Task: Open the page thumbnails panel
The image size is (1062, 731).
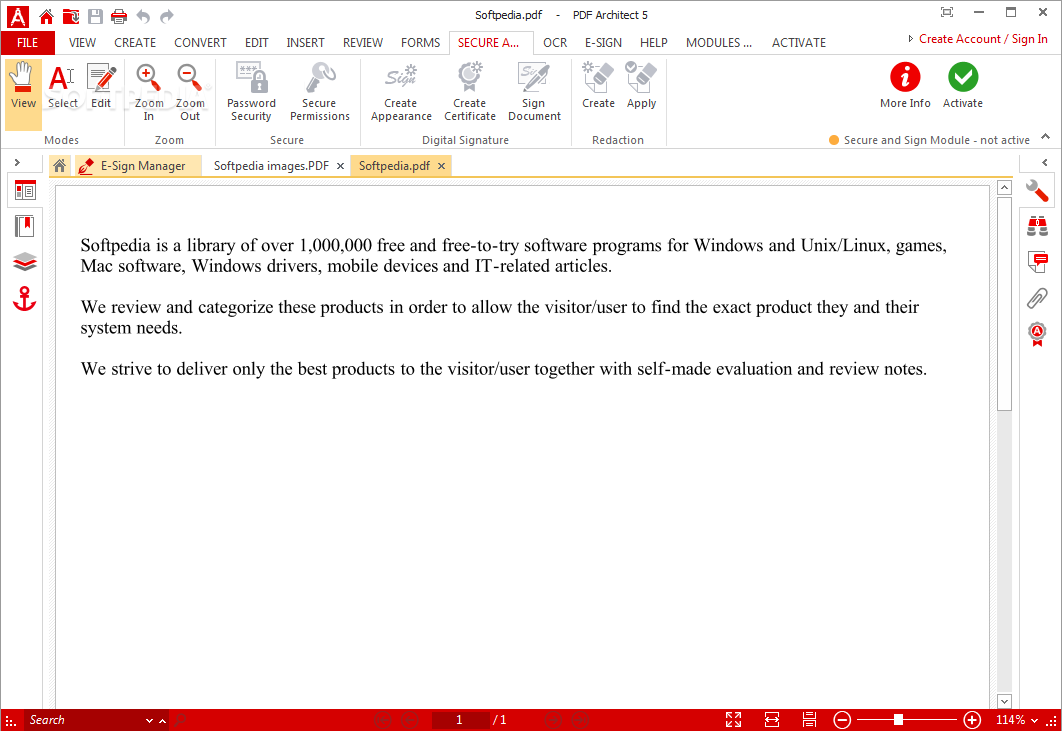Action: pyautogui.click(x=25, y=191)
